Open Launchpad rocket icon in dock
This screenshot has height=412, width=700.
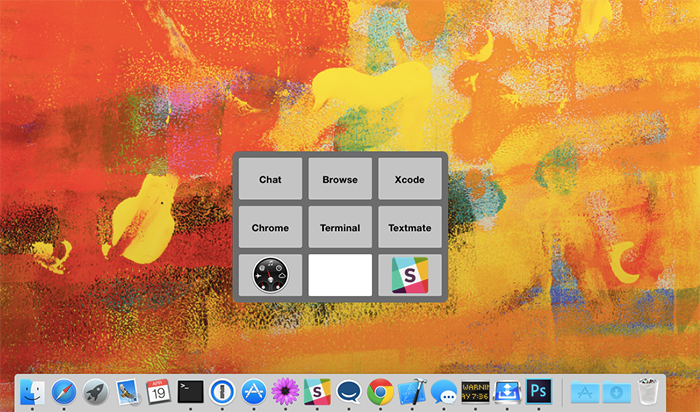pyautogui.click(x=96, y=392)
